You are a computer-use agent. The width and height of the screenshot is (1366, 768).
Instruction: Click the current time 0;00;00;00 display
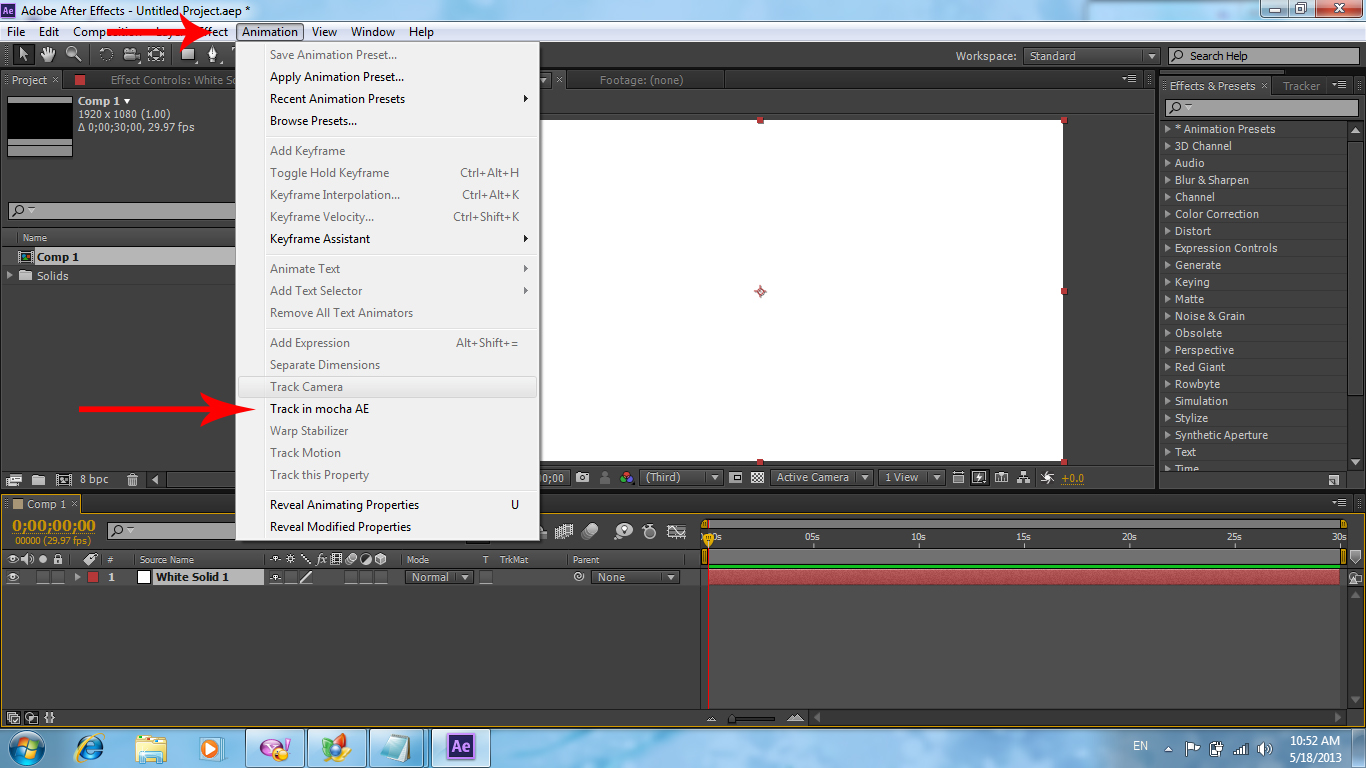coord(54,526)
